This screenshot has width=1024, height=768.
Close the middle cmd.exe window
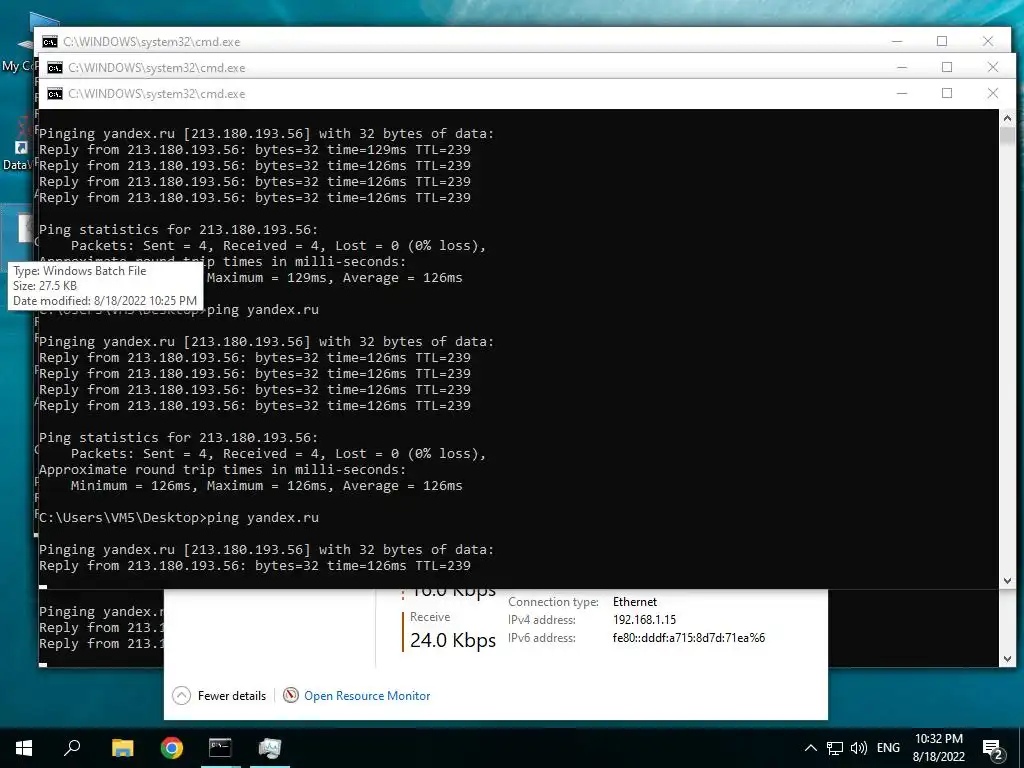click(993, 67)
